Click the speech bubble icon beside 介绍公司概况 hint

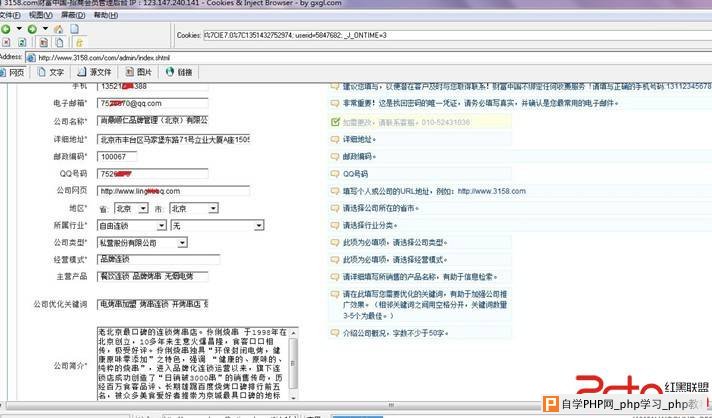click(x=335, y=333)
